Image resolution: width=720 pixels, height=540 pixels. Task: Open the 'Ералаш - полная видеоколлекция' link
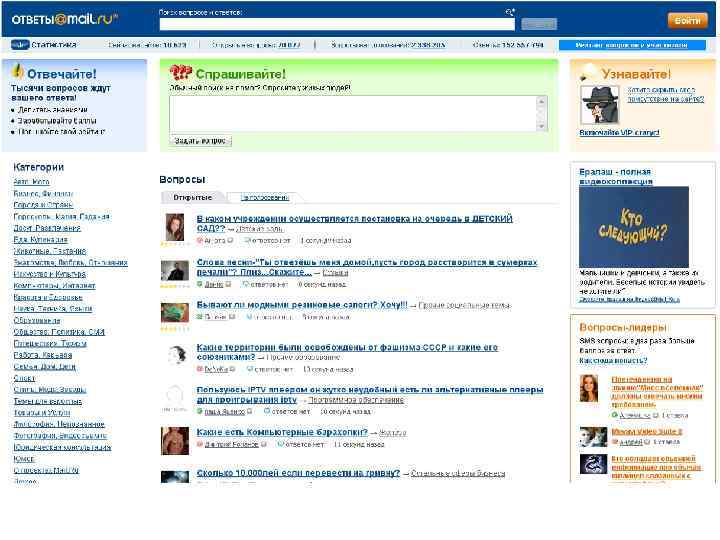(616, 176)
